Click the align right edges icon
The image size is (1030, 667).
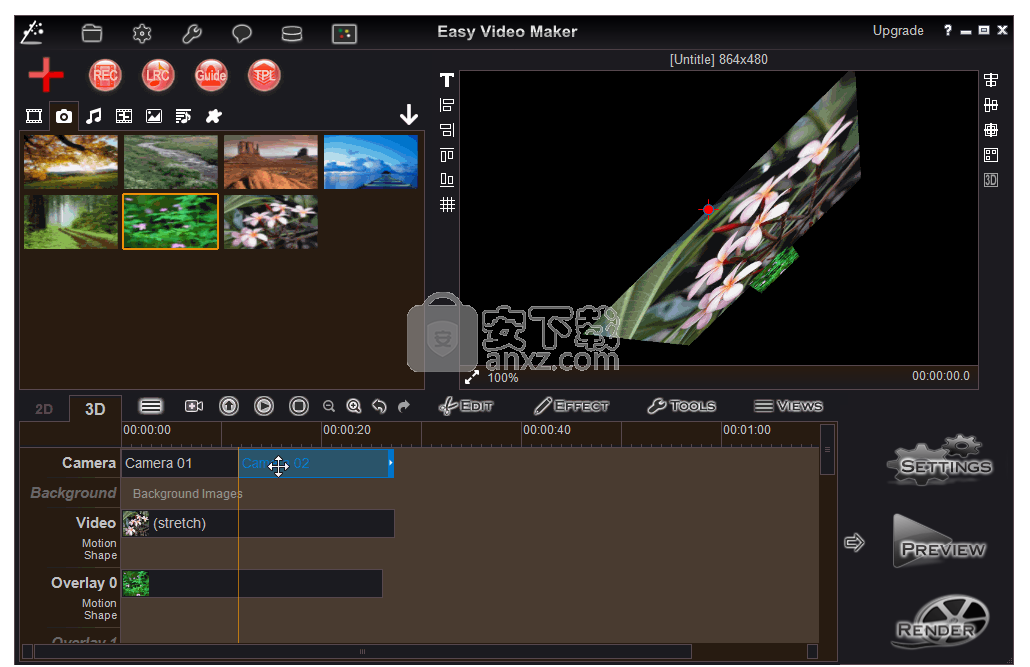pyautogui.click(x=447, y=130)
